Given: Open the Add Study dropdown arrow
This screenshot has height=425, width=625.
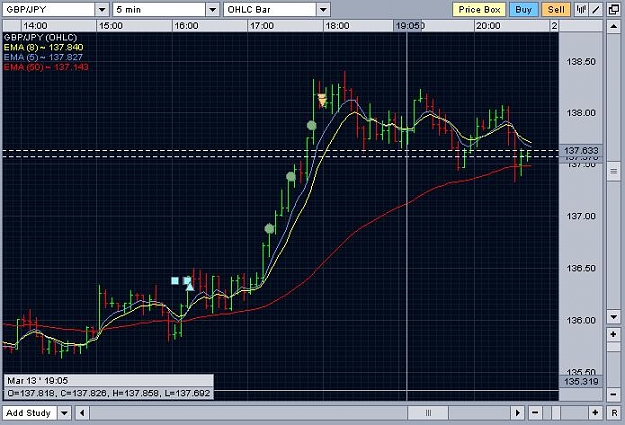Looking at the screenshot, I should (x=64, y=413).
